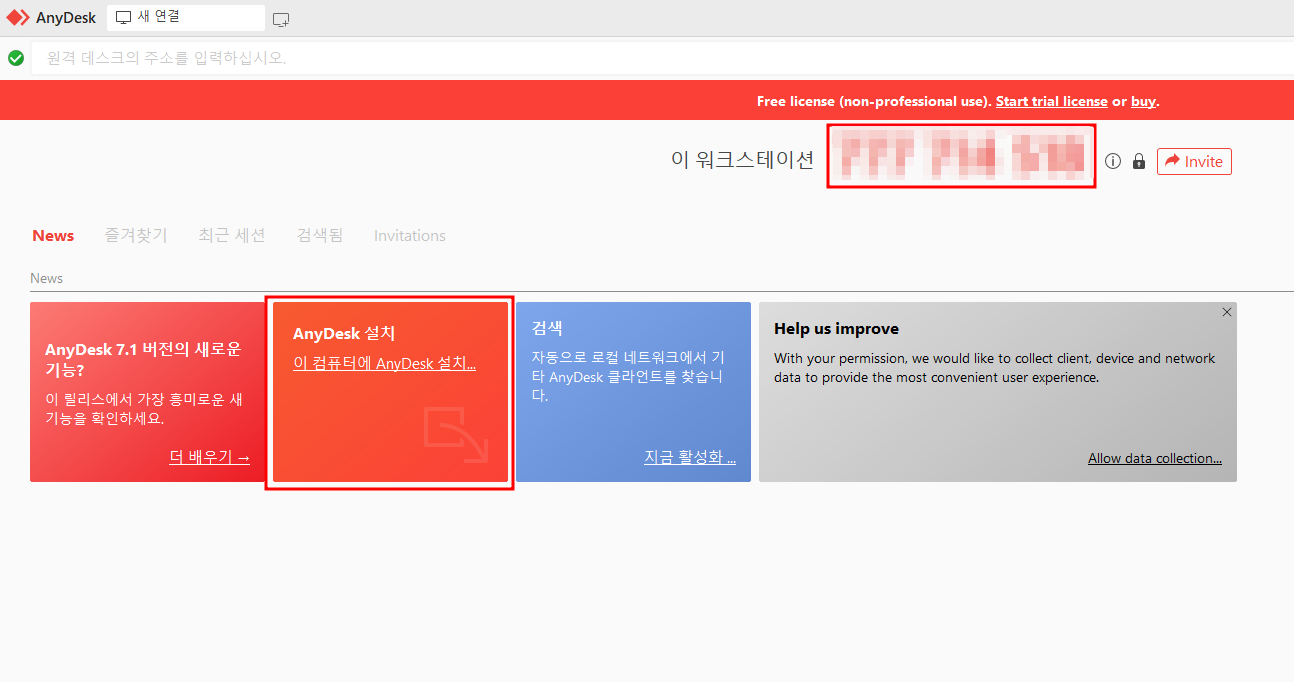Click the lock icon beside Invite
This screenshot has height=682, width=1294.
pos(1139,161)
